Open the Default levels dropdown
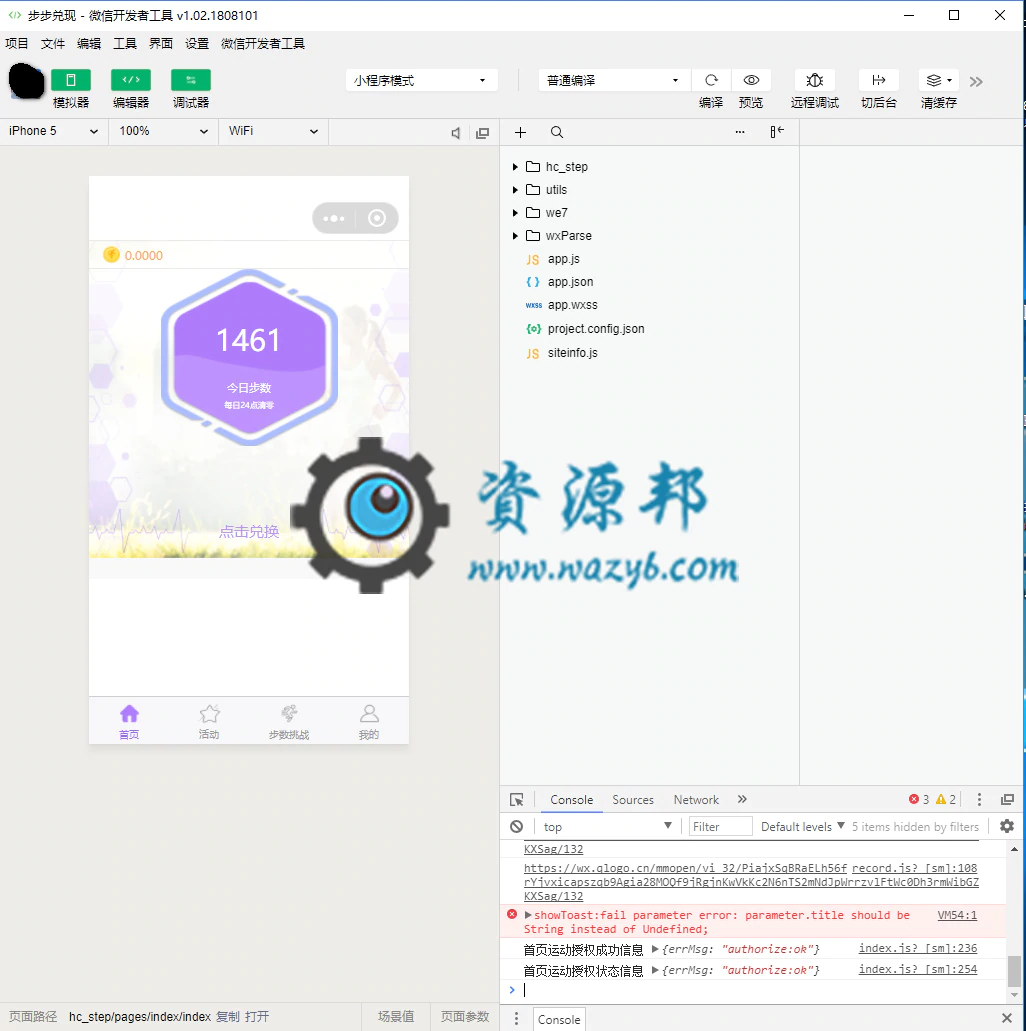Screen dimensions: 1026x1031 click(802, 827)
